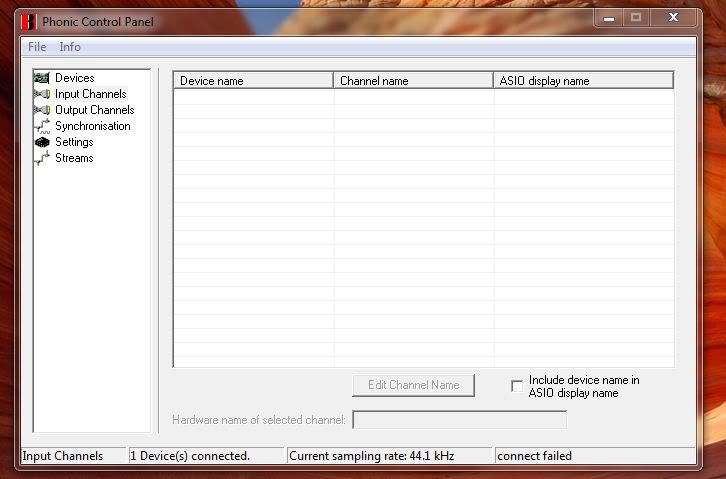Select the Streams icon in sidebar
The height and width of the screenshot is (479, 726).
coord(42,158)
